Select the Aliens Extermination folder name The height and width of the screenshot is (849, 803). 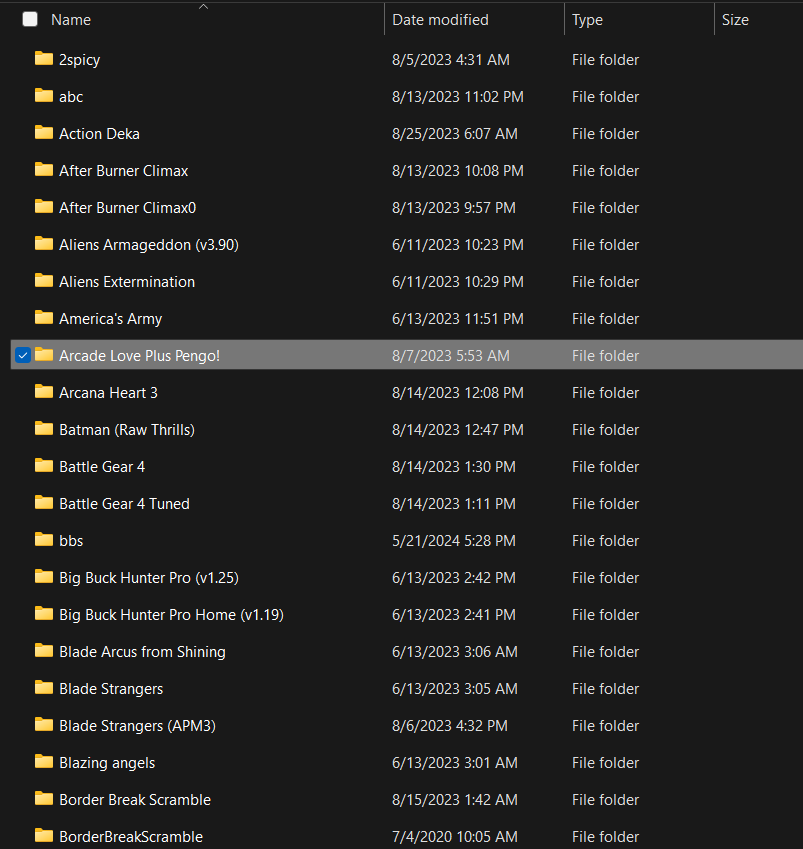(127, 282)
